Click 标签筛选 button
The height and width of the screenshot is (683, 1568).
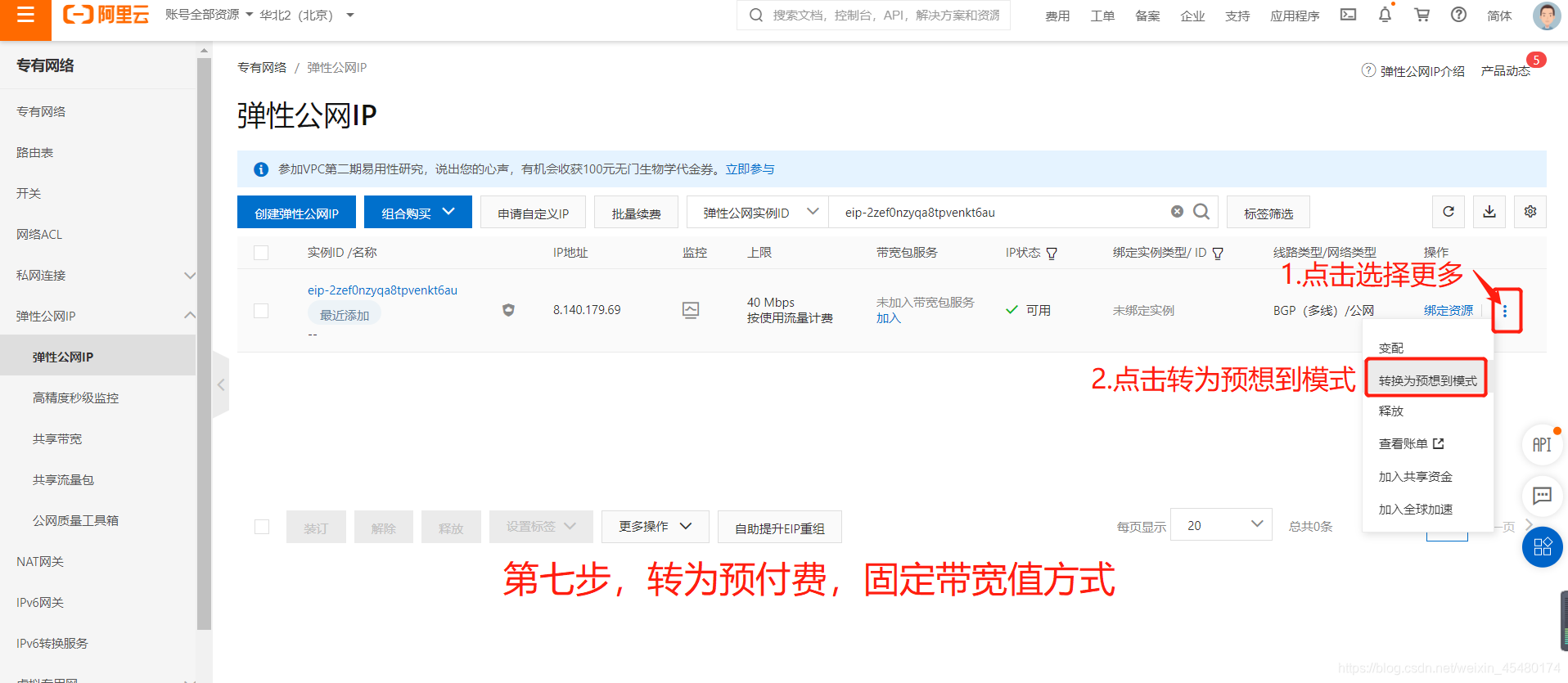click(x=1268, y=213)
